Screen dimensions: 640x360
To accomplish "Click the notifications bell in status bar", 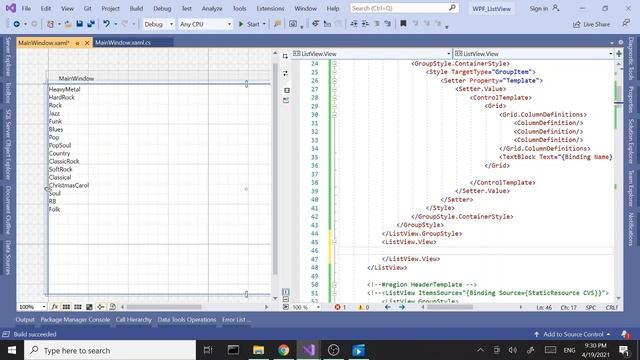I will click(x=626, y=334).
